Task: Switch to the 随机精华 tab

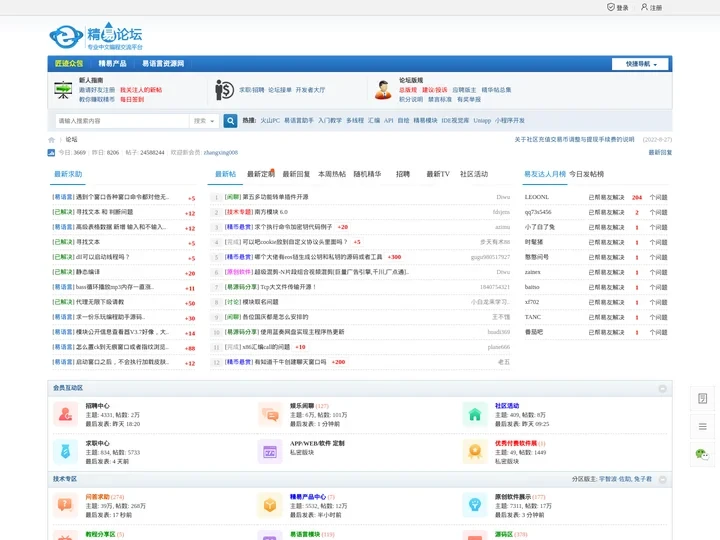Action: point(367,174)
